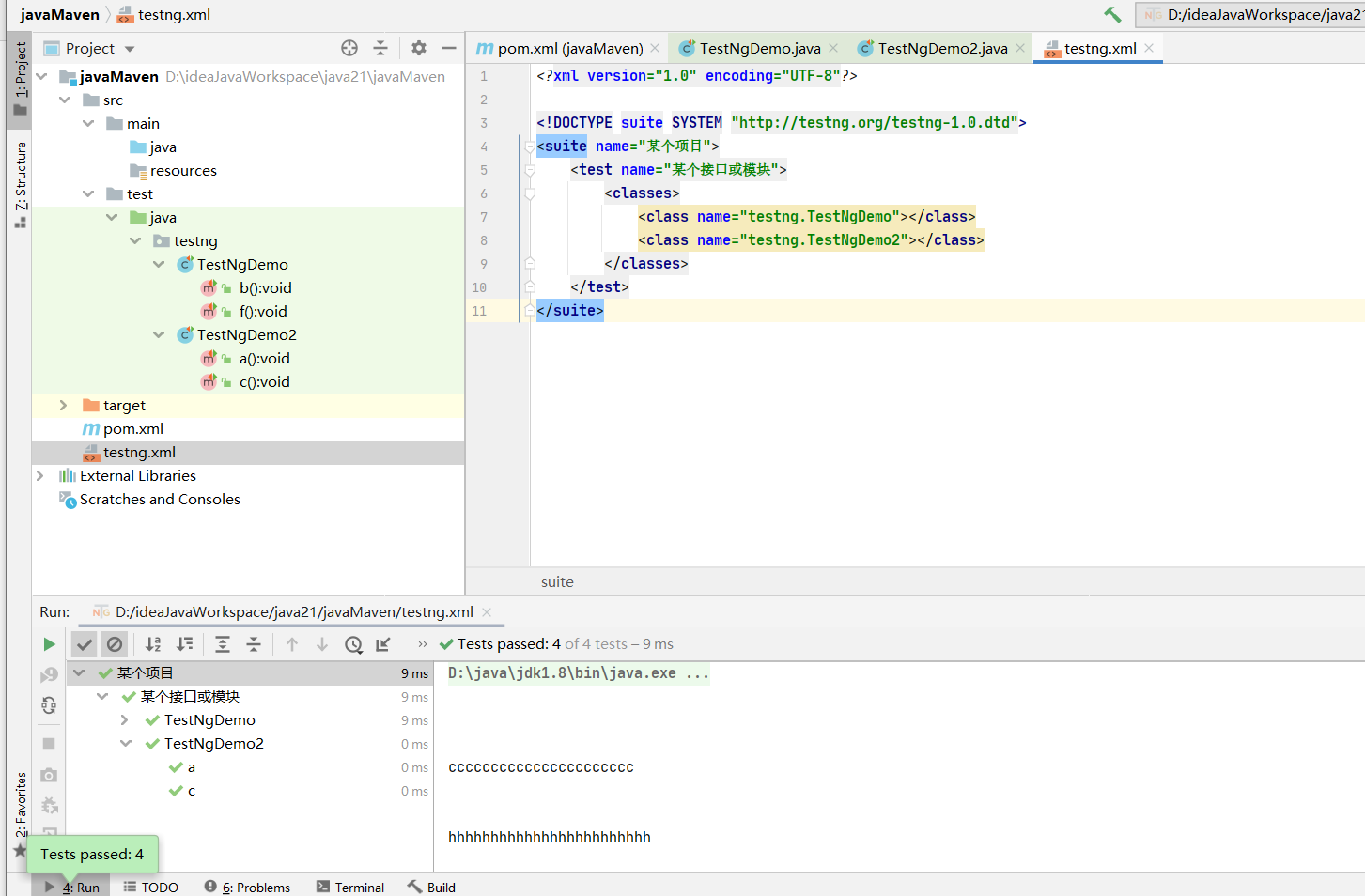Click the fold marker at line 4 suite
1365x896 pixels.
(x=530, y=147)
